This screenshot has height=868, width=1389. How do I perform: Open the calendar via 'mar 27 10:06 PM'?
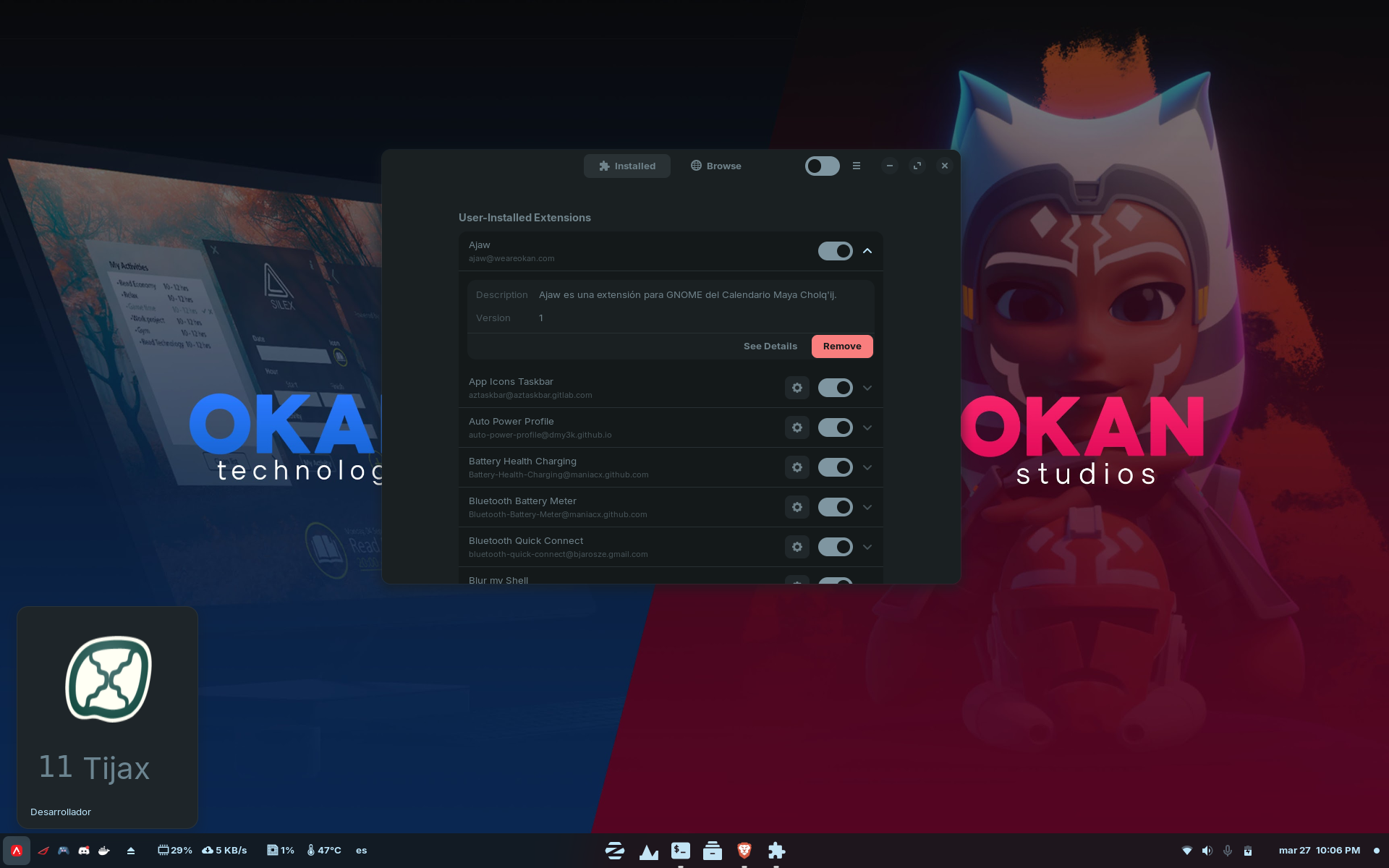tap(1320, 851)
